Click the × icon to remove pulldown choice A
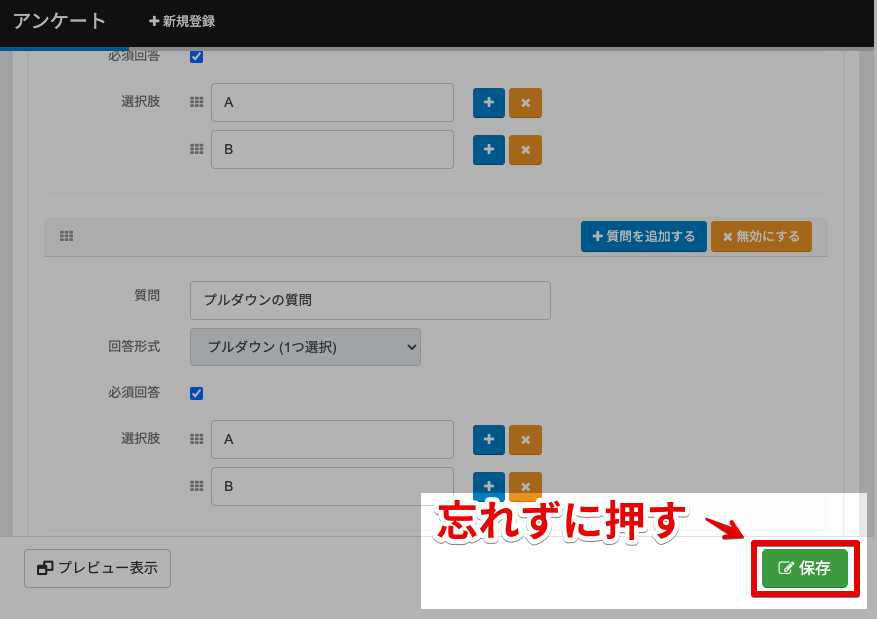The width and height of the screenshot is (877, 619). point(525,439)
